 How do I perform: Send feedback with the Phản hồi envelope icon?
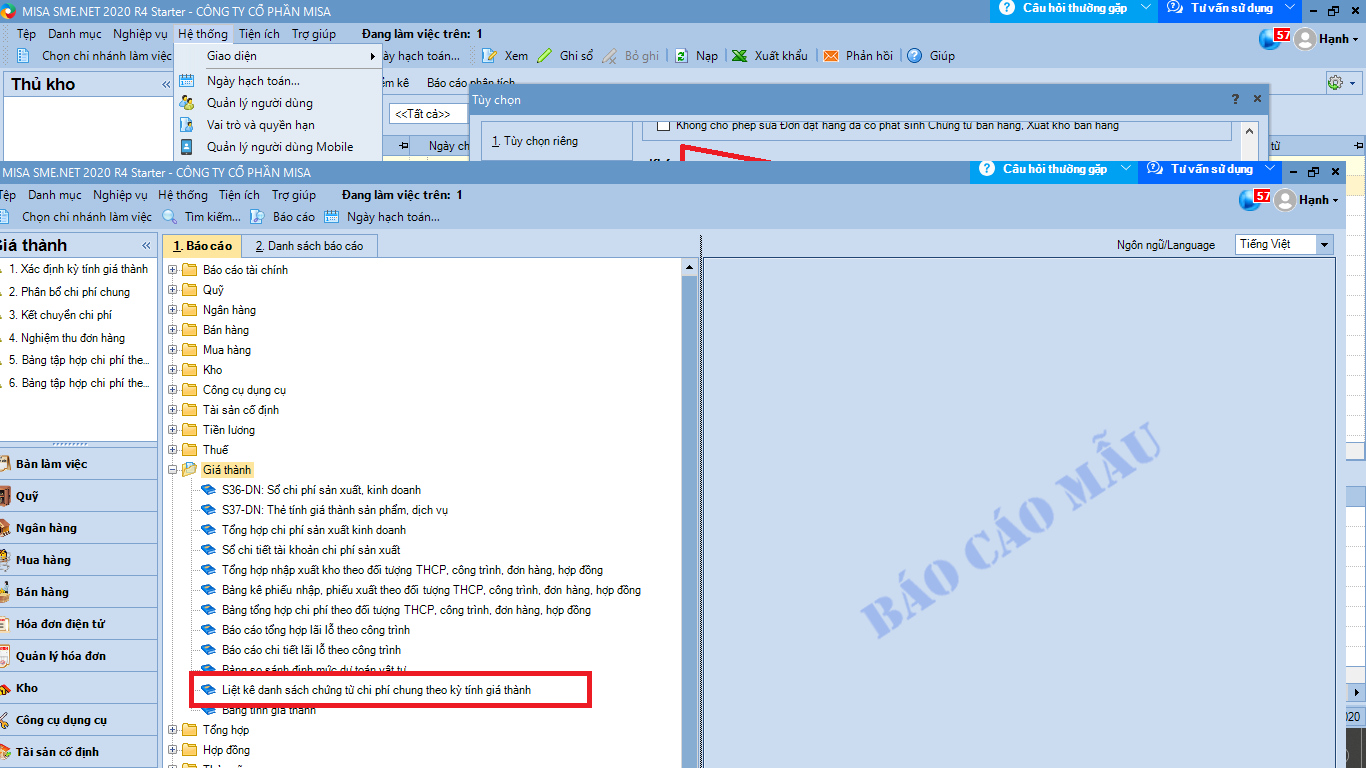pos(831,56)
